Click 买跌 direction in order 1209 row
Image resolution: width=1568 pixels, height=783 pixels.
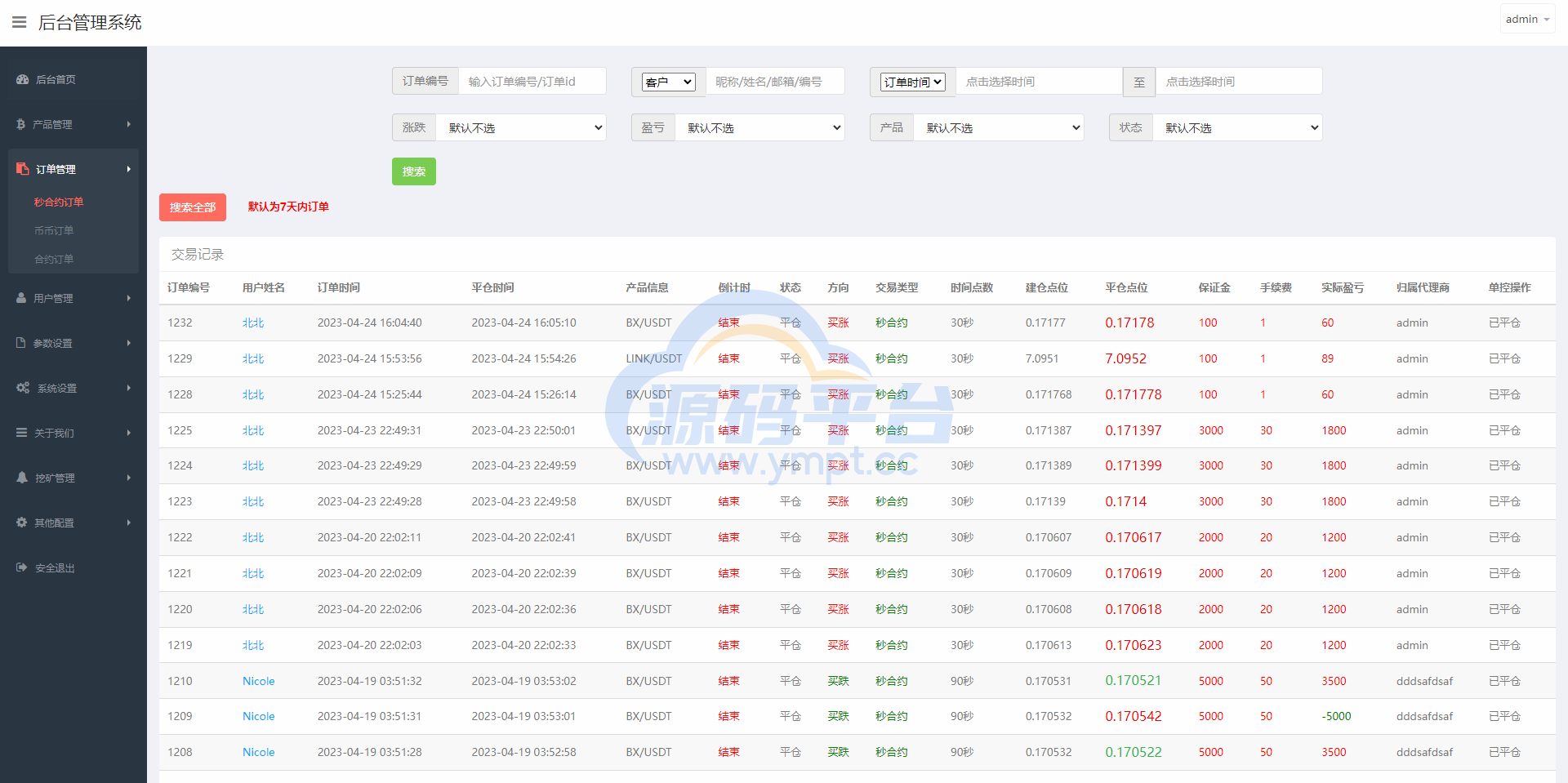point(839,716)
